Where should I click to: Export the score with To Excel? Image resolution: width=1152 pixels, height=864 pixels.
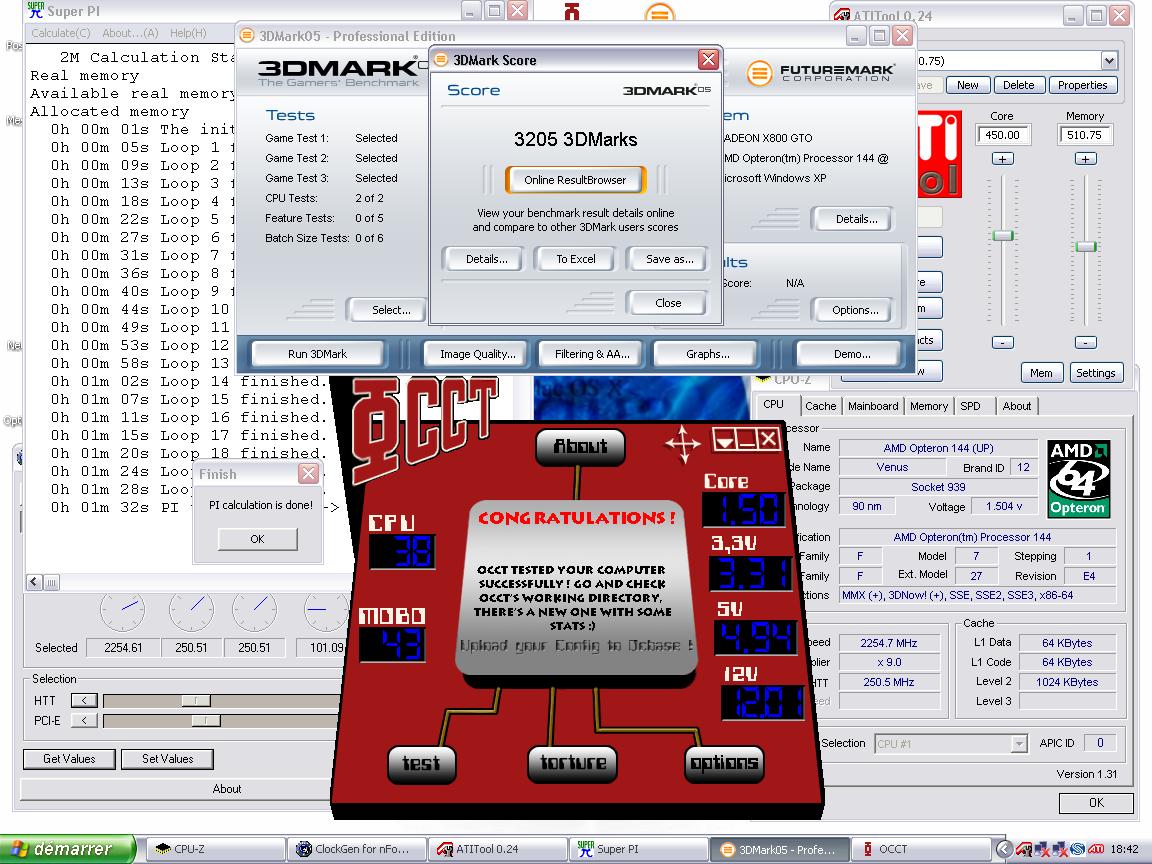(x=576, y=259)
